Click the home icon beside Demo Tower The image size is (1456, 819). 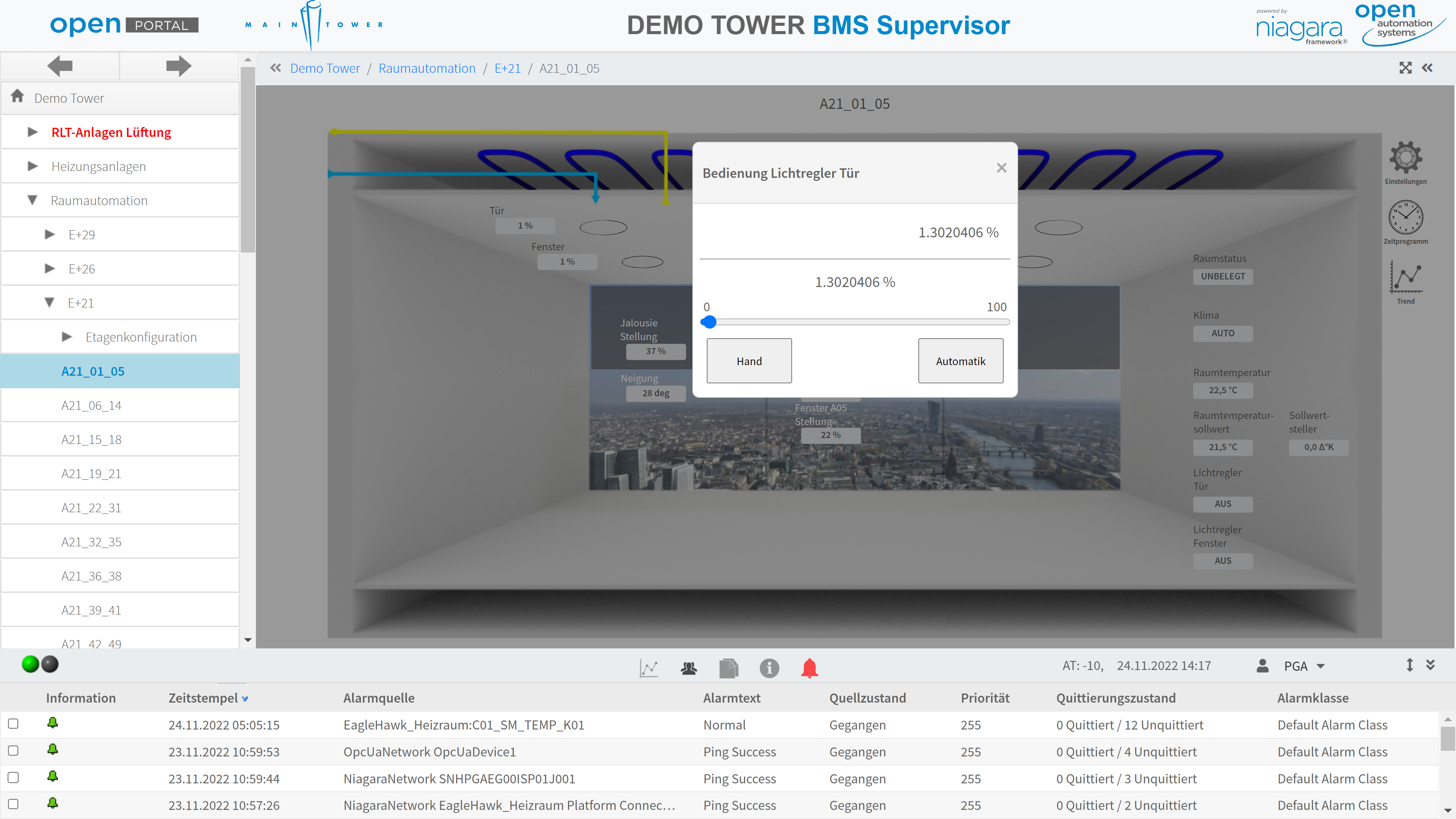(17, 97)
